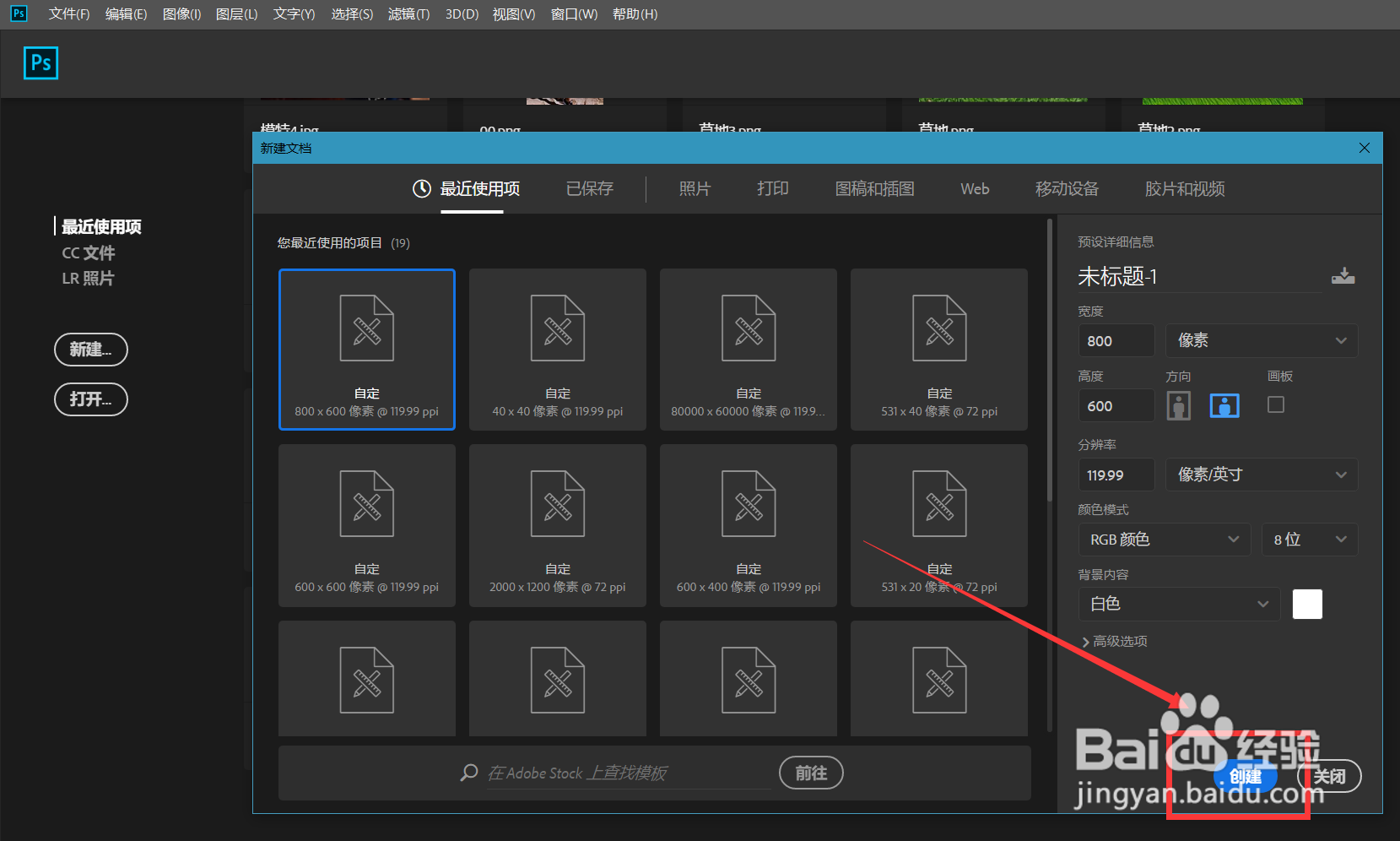
Task: Select the 2000 x 1200 像素 preset
Action: [x=558, y=525]
